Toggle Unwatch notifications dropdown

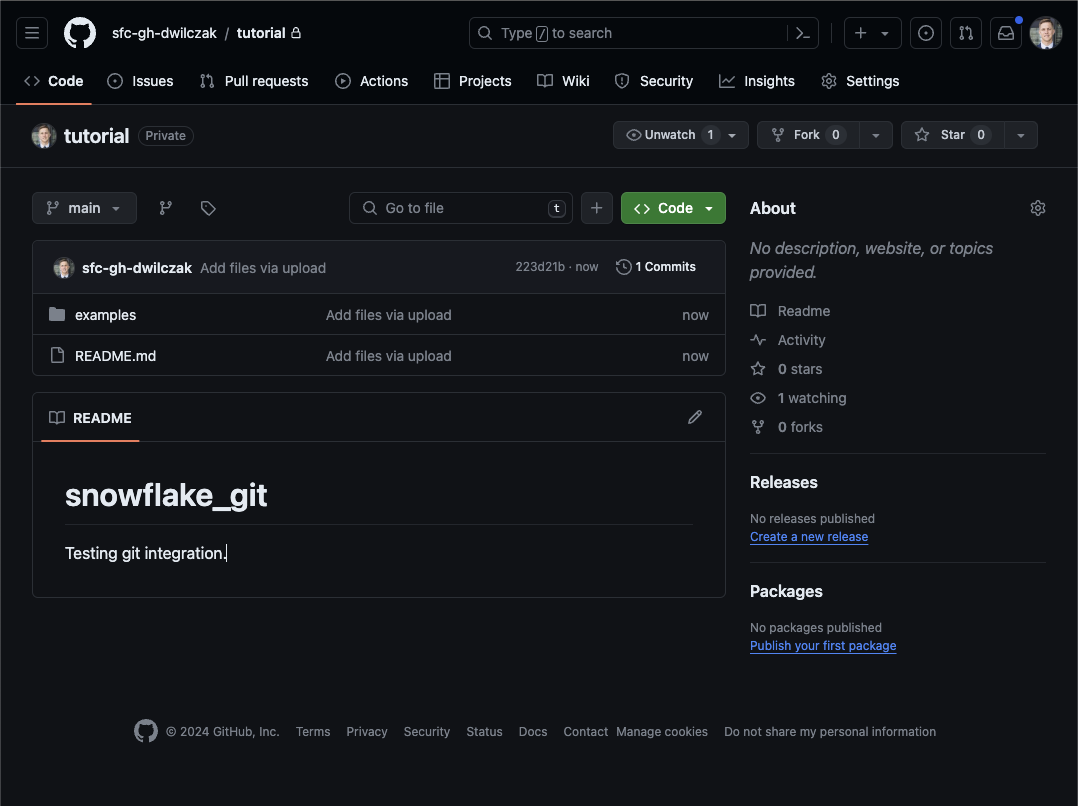(x=681, y=135)
